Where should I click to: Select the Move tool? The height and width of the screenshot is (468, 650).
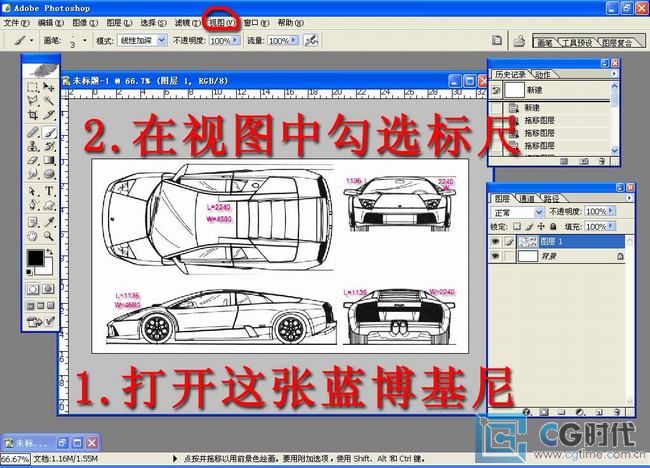49,87
